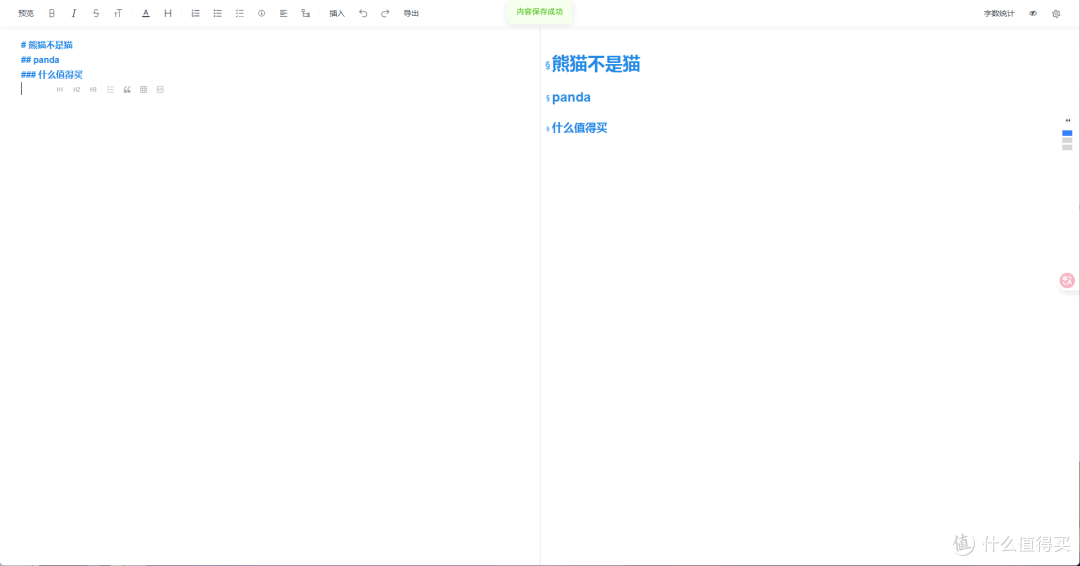Click the 熊猫不是猫 heading in the preview
This screenshot has width=1080, height=566.
click(596, 64)
